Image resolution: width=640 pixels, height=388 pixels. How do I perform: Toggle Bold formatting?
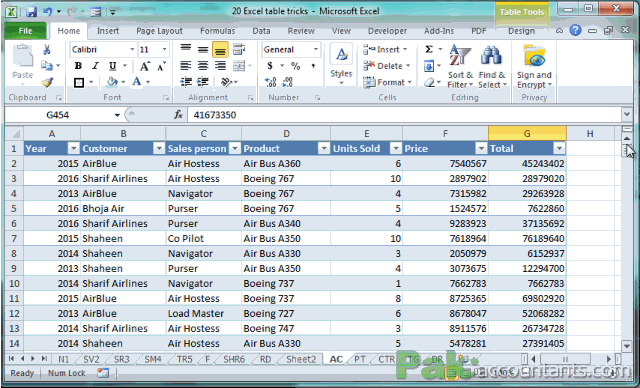78,66
